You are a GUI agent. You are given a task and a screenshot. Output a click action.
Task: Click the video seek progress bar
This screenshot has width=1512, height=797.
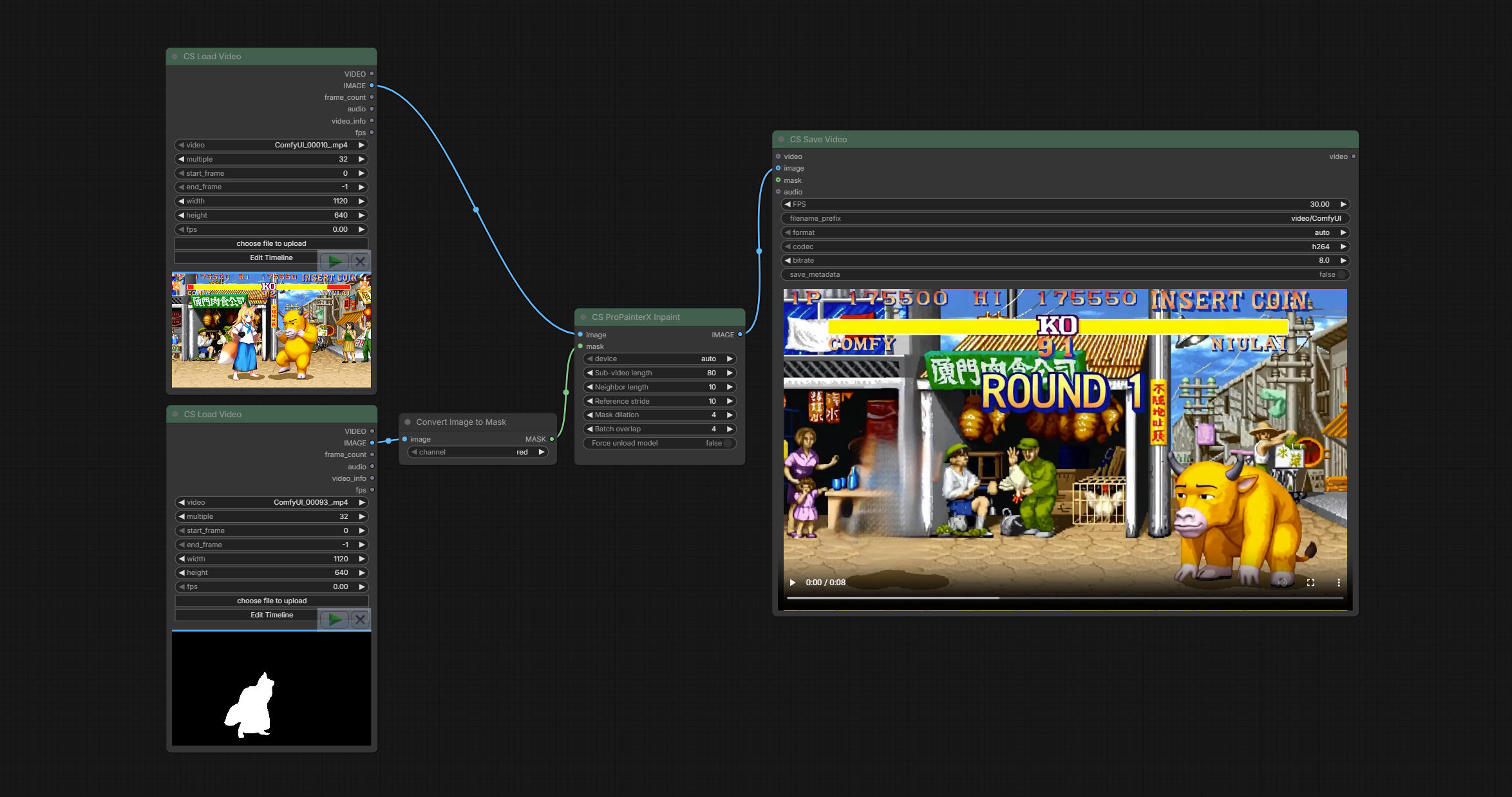pyautogui.click(x=1064, y=598)
